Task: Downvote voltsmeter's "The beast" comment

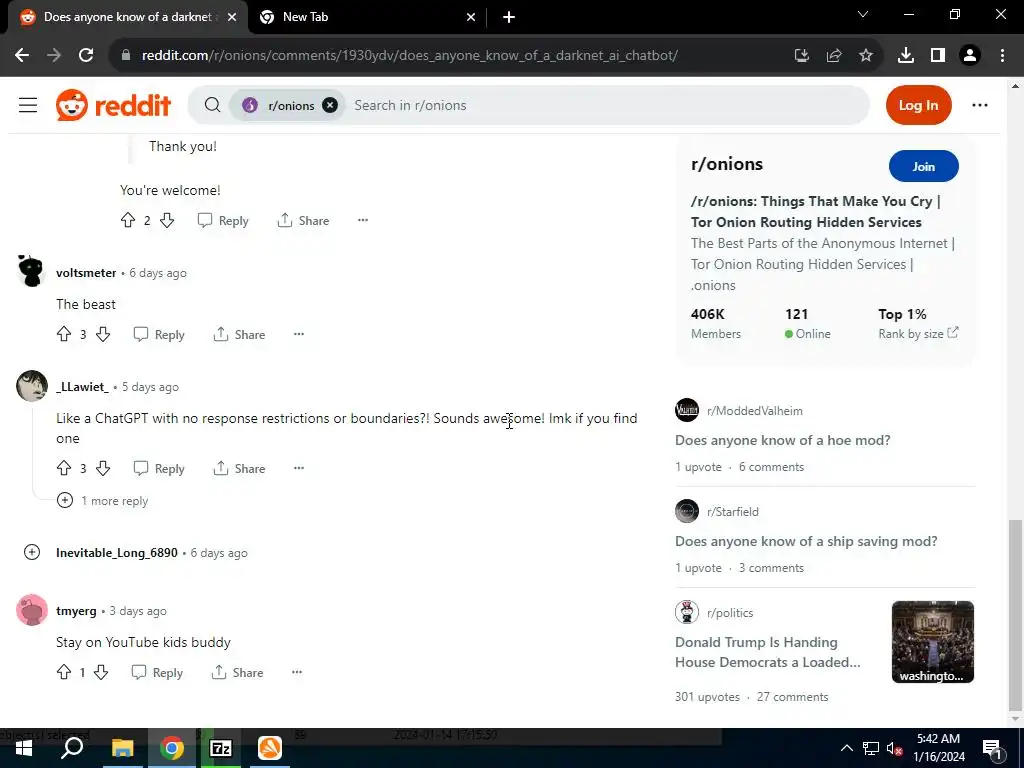Action: [103, 334]
